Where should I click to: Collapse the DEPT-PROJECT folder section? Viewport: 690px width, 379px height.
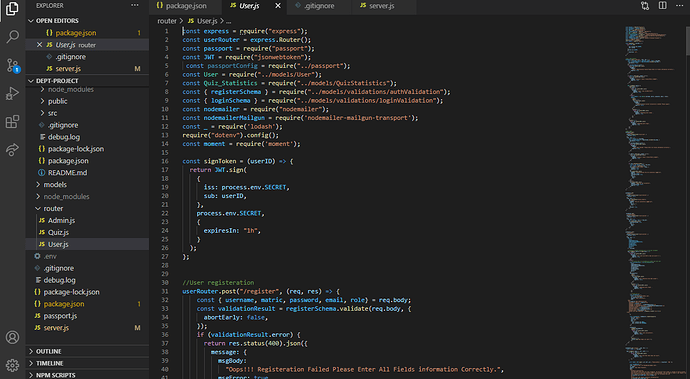[x=87, y=81]
